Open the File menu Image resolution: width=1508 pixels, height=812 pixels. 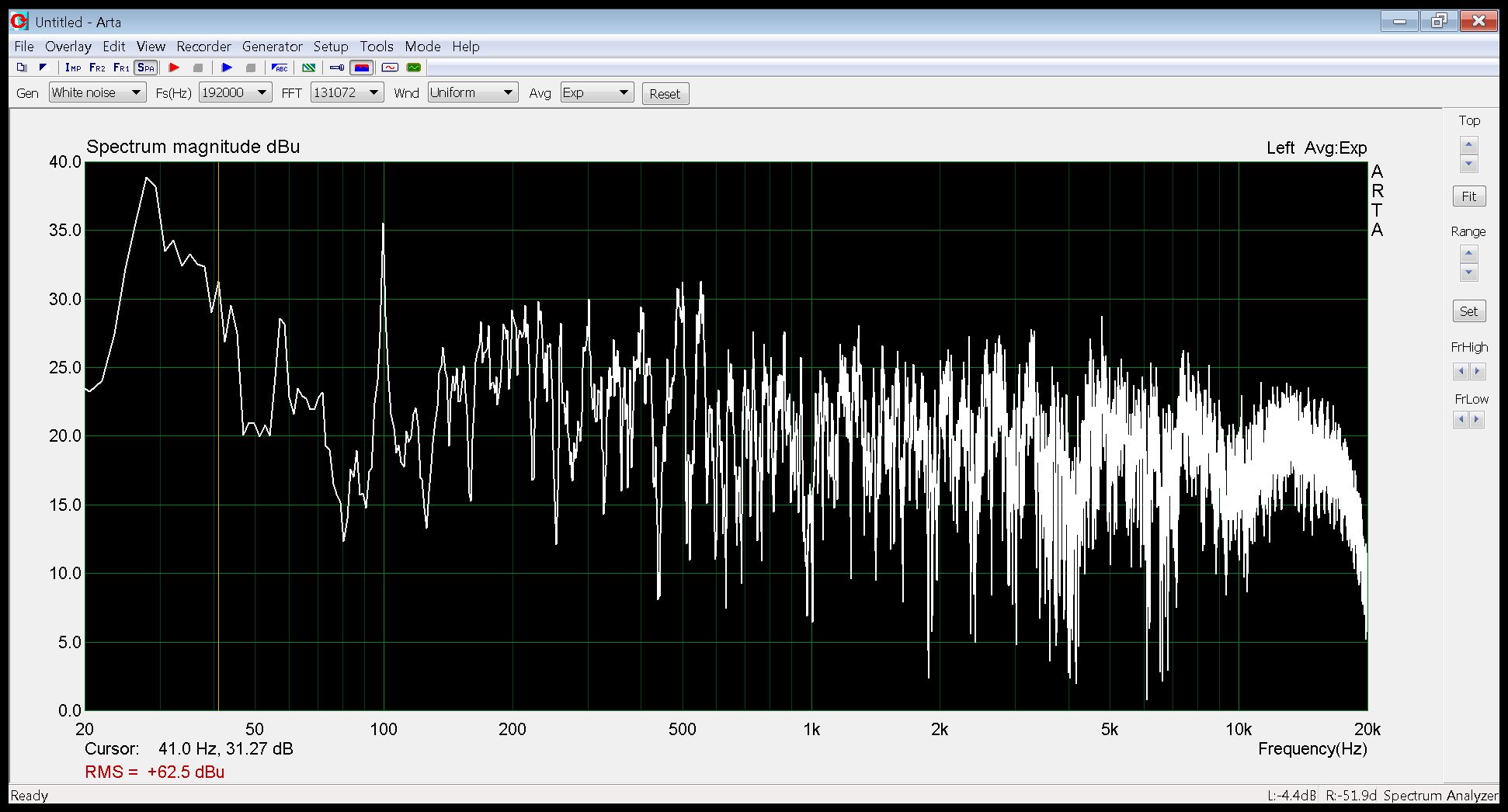[24, 47]
